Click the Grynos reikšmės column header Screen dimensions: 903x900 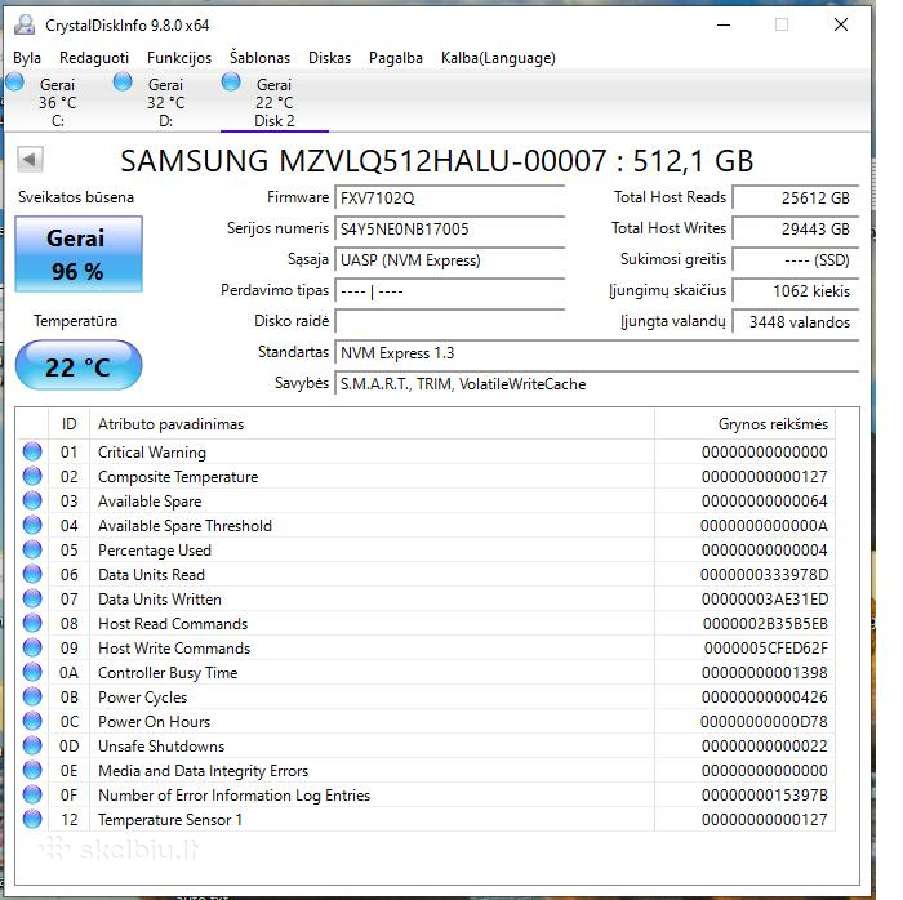[745, 424]
